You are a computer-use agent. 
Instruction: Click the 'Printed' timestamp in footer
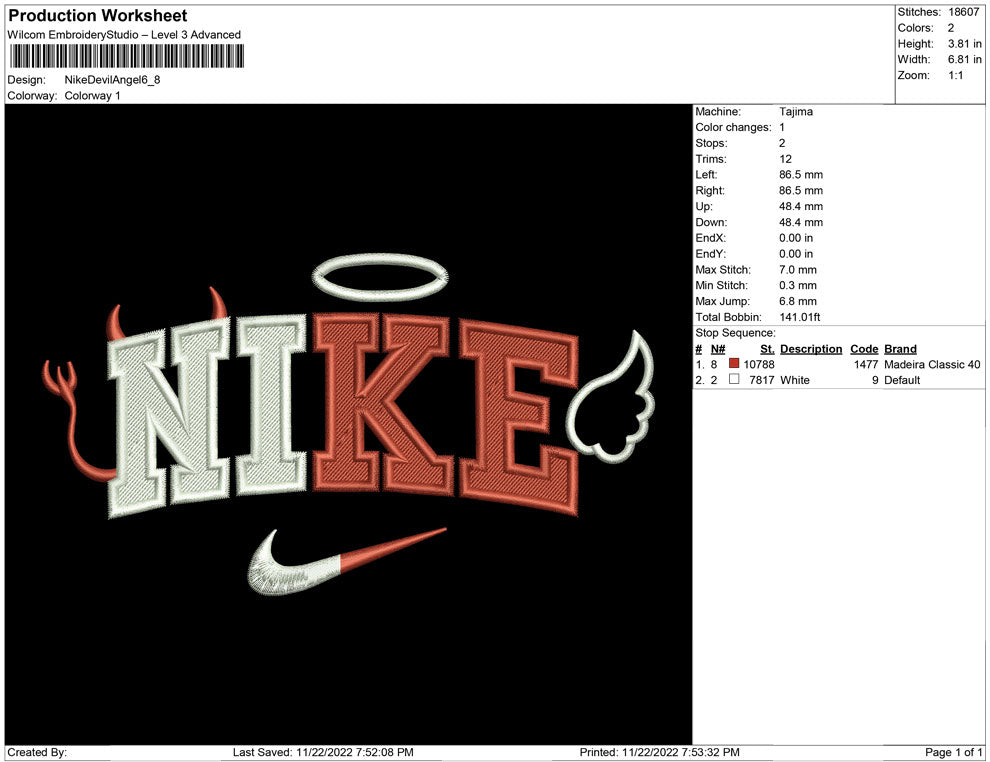pyautogui.click(x=659, y=752)
